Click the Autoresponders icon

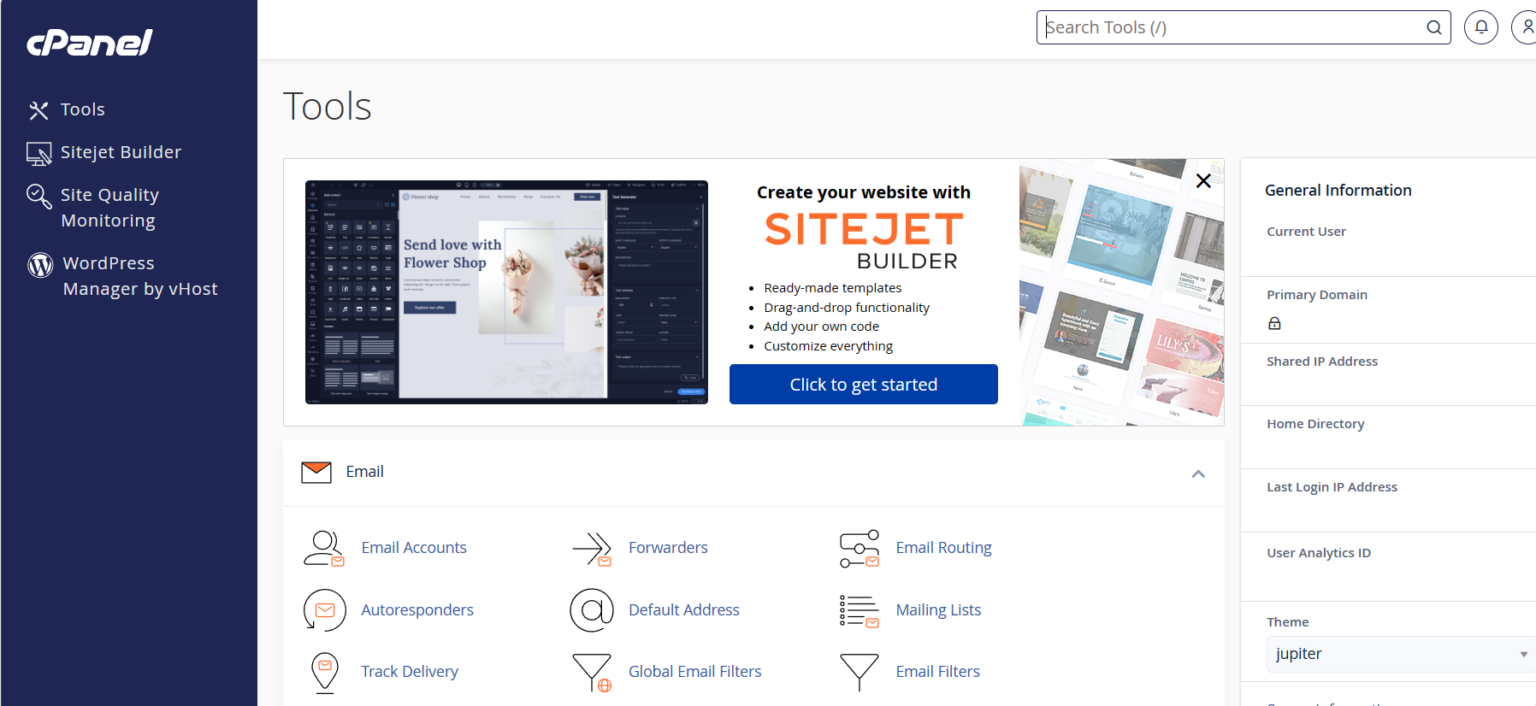(x=324, y=610)
